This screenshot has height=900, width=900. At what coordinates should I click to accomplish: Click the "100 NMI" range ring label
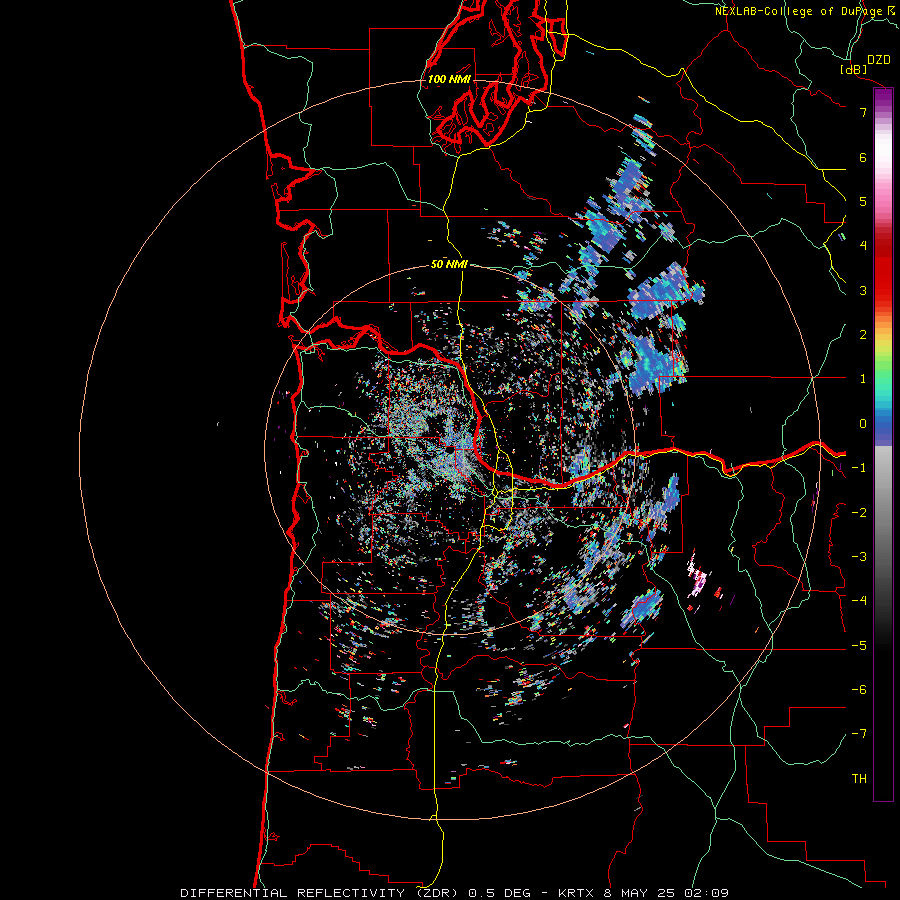click(449, 79)
